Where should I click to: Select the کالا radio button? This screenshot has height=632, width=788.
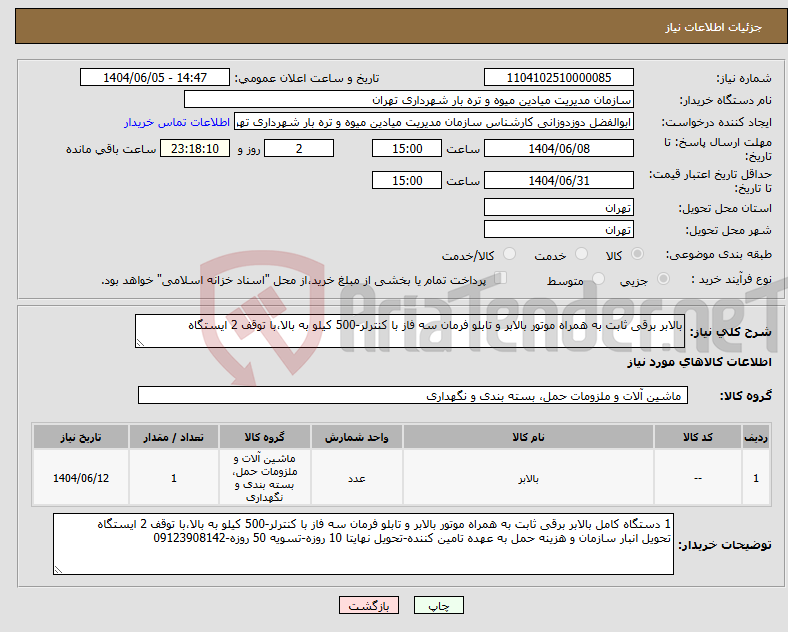click(x=637, y=254)
